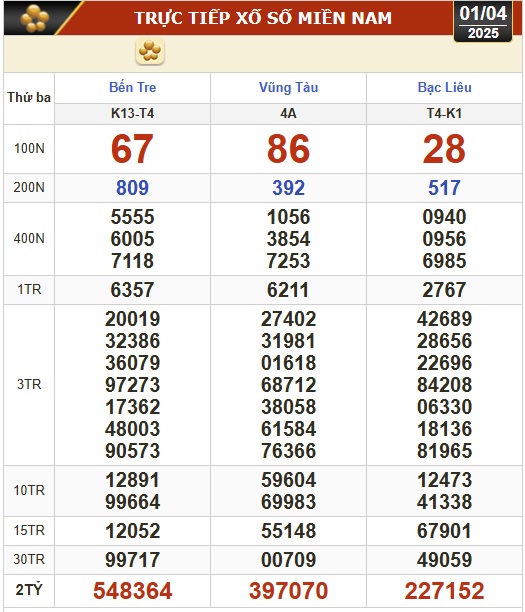Select the Bến Tre 100N prize 67
525x612 pixels.
pyautogui.click(x=132, y=149)
